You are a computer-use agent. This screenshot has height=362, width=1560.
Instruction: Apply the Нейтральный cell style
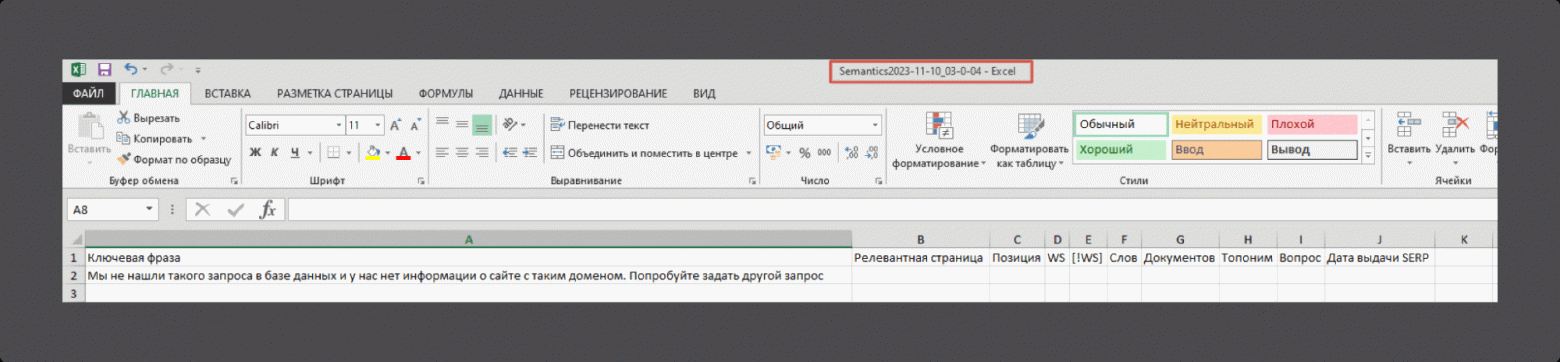[1216, 125]
